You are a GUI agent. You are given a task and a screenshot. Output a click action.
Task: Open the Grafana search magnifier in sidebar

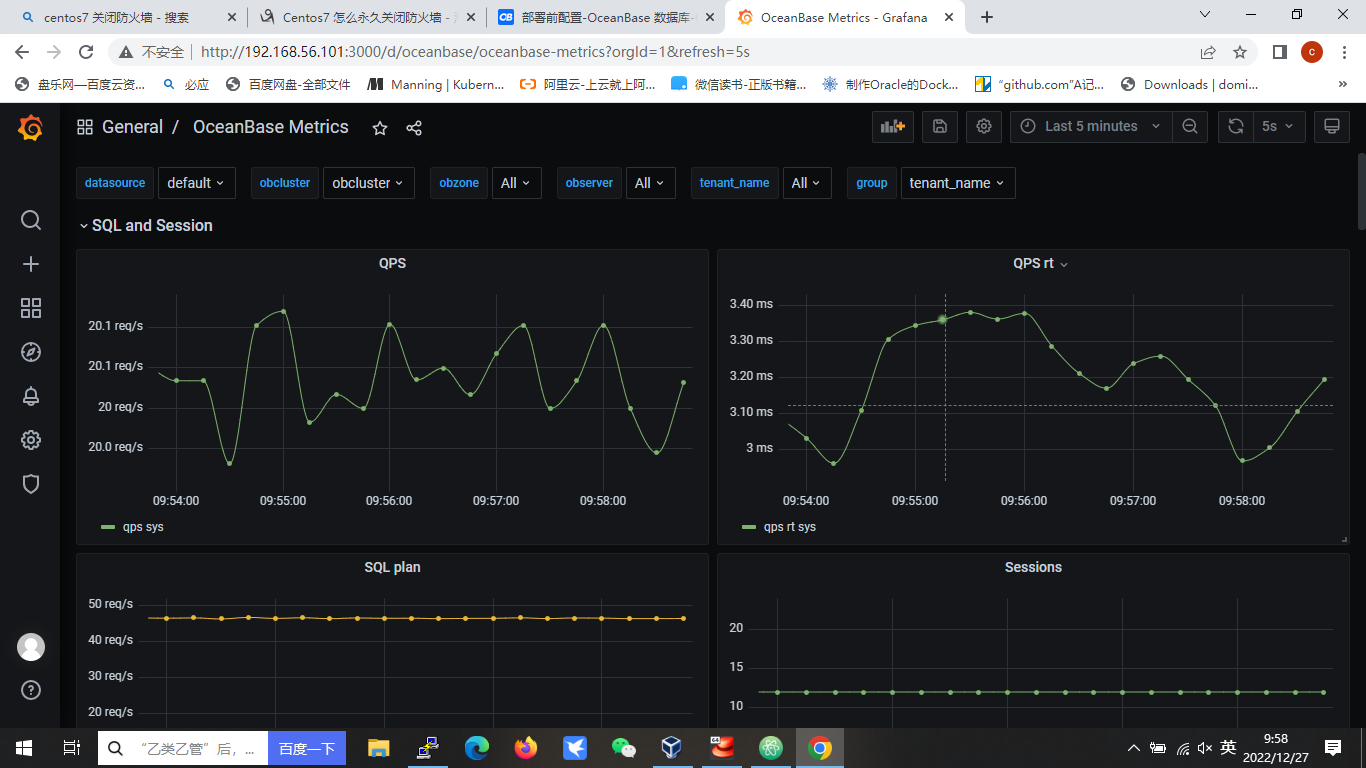pyautogui.click(x=31, y=220)
